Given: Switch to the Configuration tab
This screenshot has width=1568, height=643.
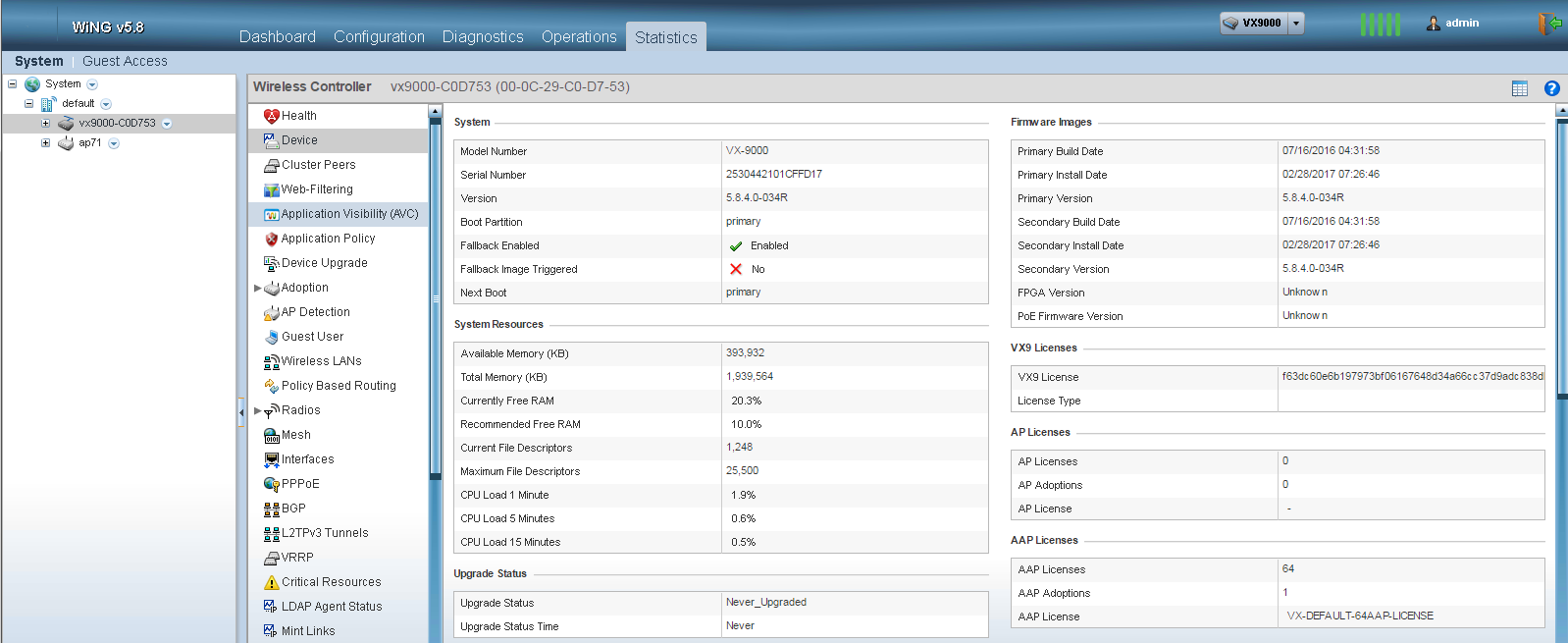Looking at the screenshot, I should pos(379,36).
